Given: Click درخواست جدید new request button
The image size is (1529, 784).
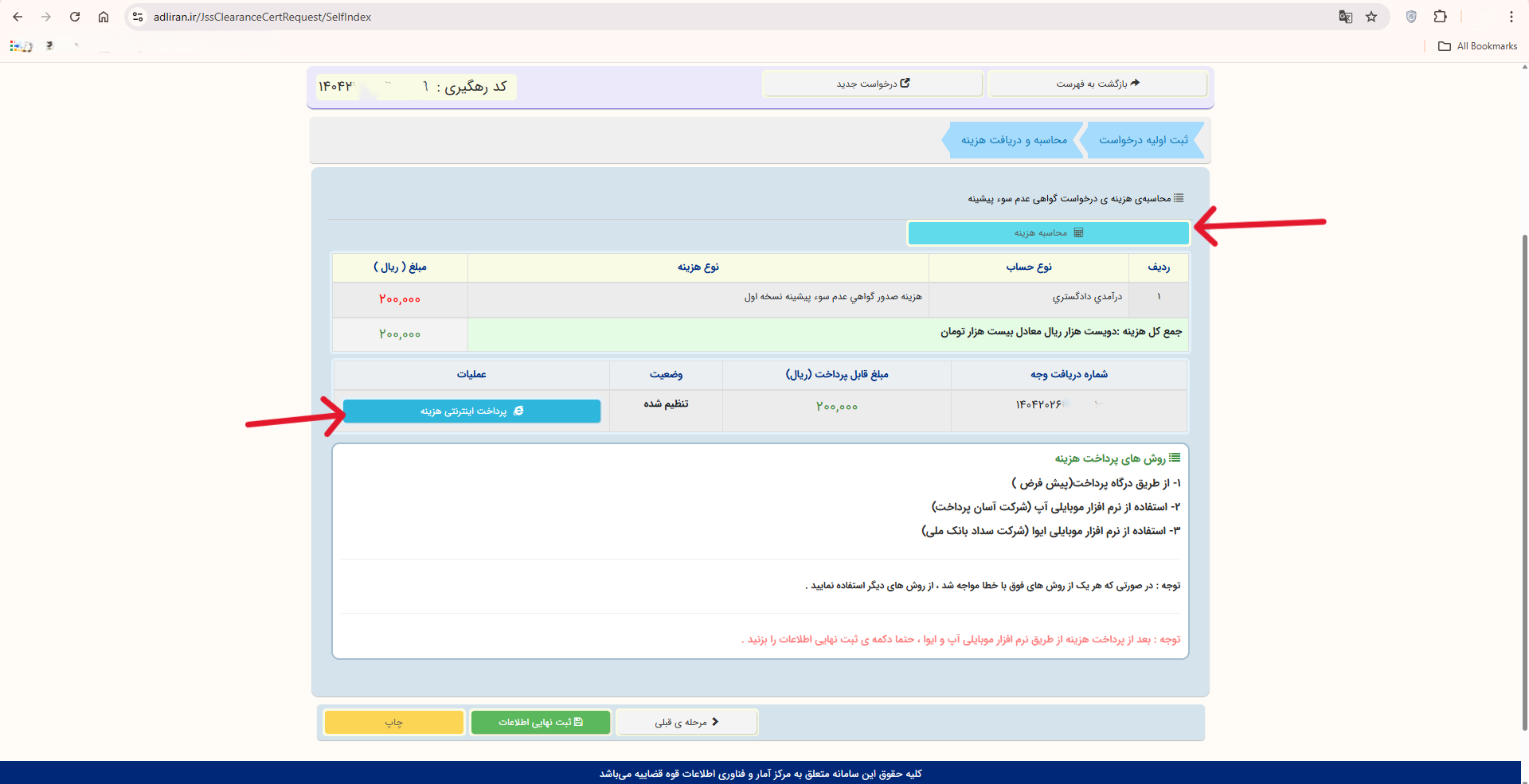Looking at the screenshot, I should 872,84.
